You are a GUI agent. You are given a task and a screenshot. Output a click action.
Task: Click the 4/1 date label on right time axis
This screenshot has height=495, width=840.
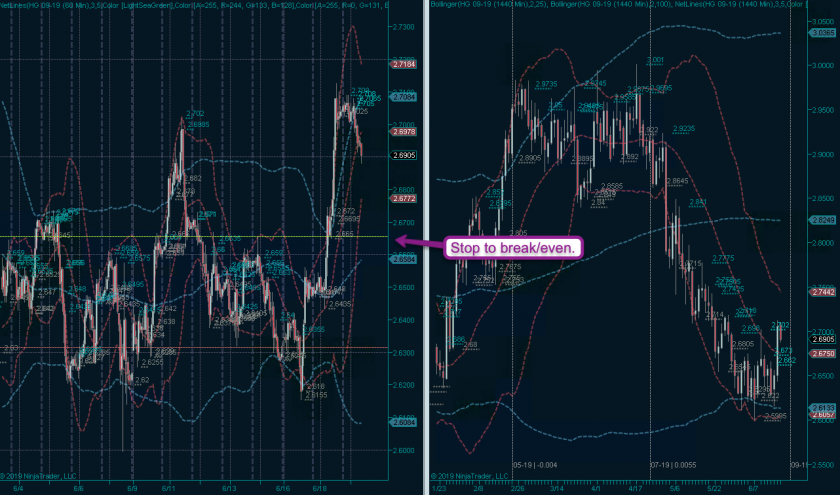[x=596, y=489]
